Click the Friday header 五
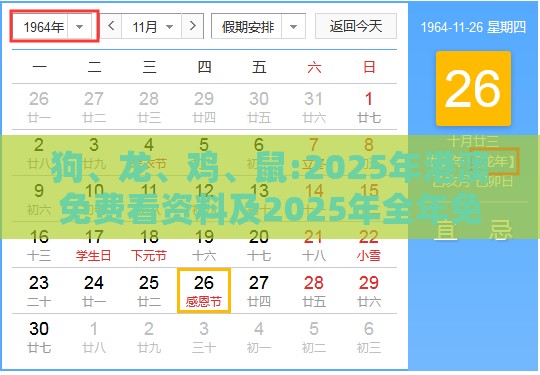The image size is (540, 375). tap(259, 66)
